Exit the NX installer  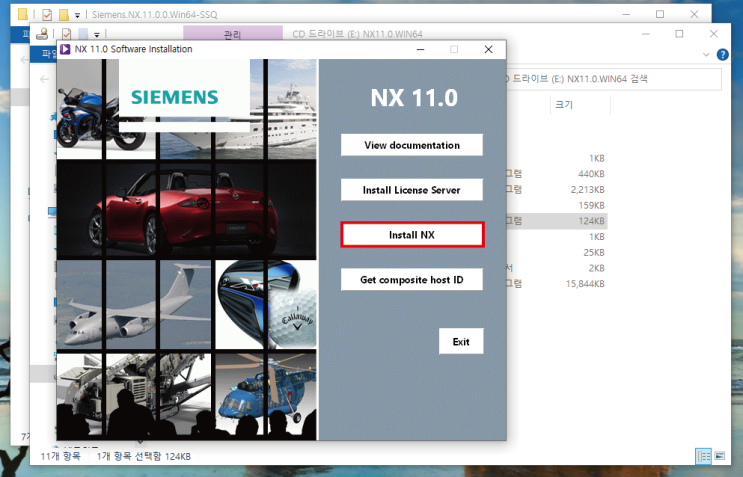(461, 341)
